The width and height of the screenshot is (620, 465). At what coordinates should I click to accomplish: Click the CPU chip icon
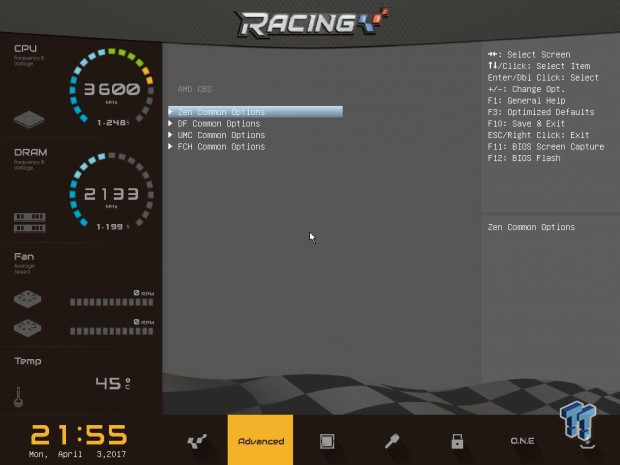29,119
